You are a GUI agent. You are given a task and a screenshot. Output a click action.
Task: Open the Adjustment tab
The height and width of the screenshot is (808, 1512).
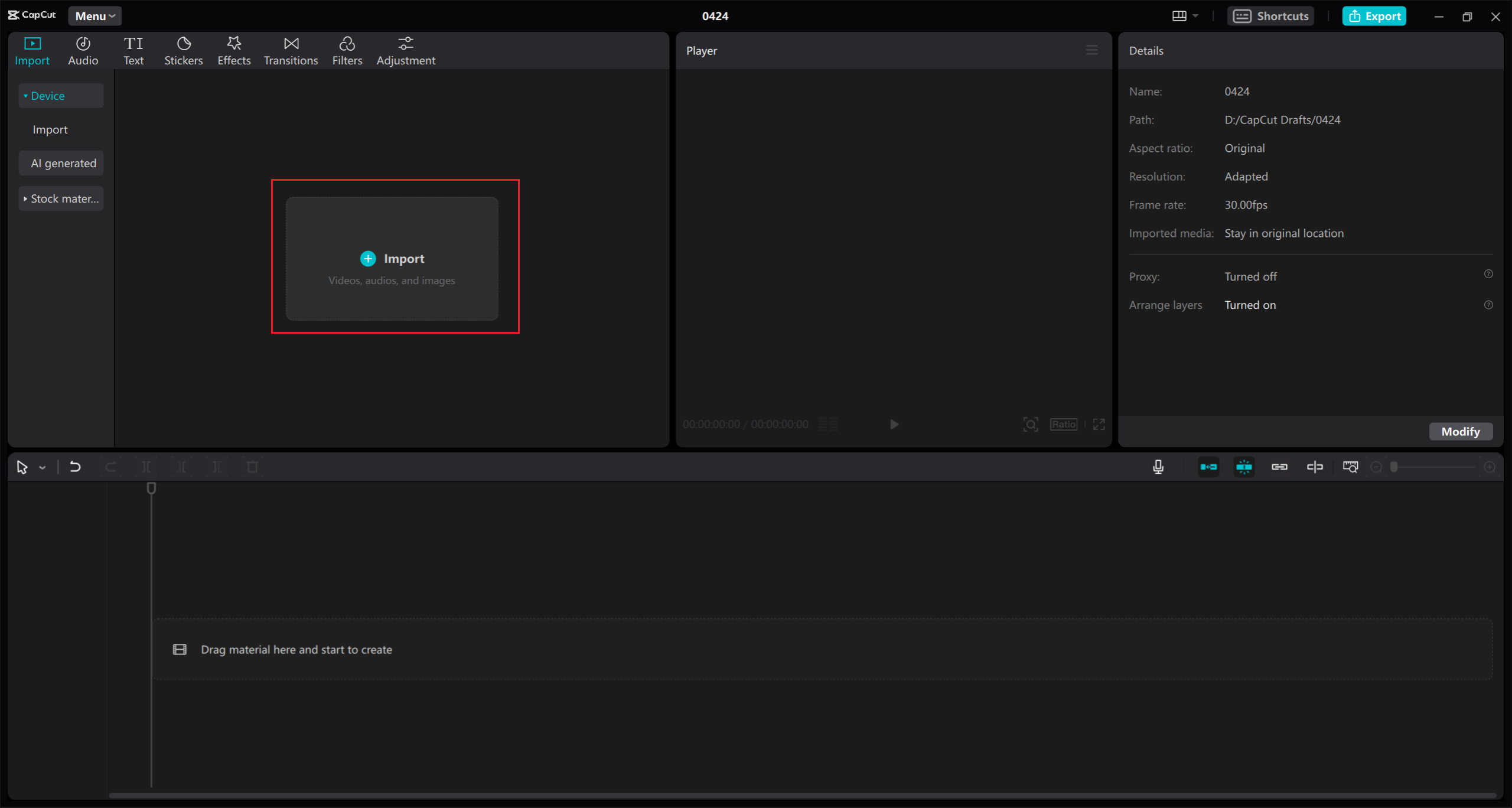[x=406, y=51]
